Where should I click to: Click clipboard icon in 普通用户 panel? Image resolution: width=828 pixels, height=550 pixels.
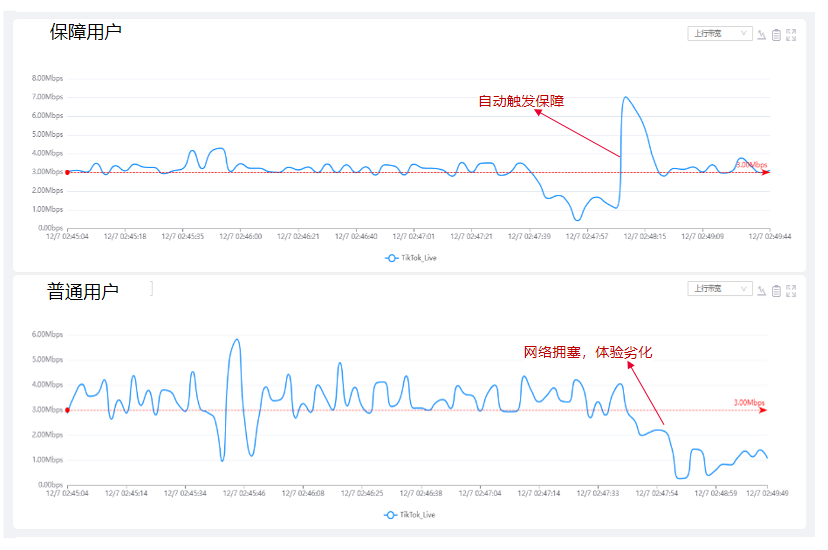776,290
